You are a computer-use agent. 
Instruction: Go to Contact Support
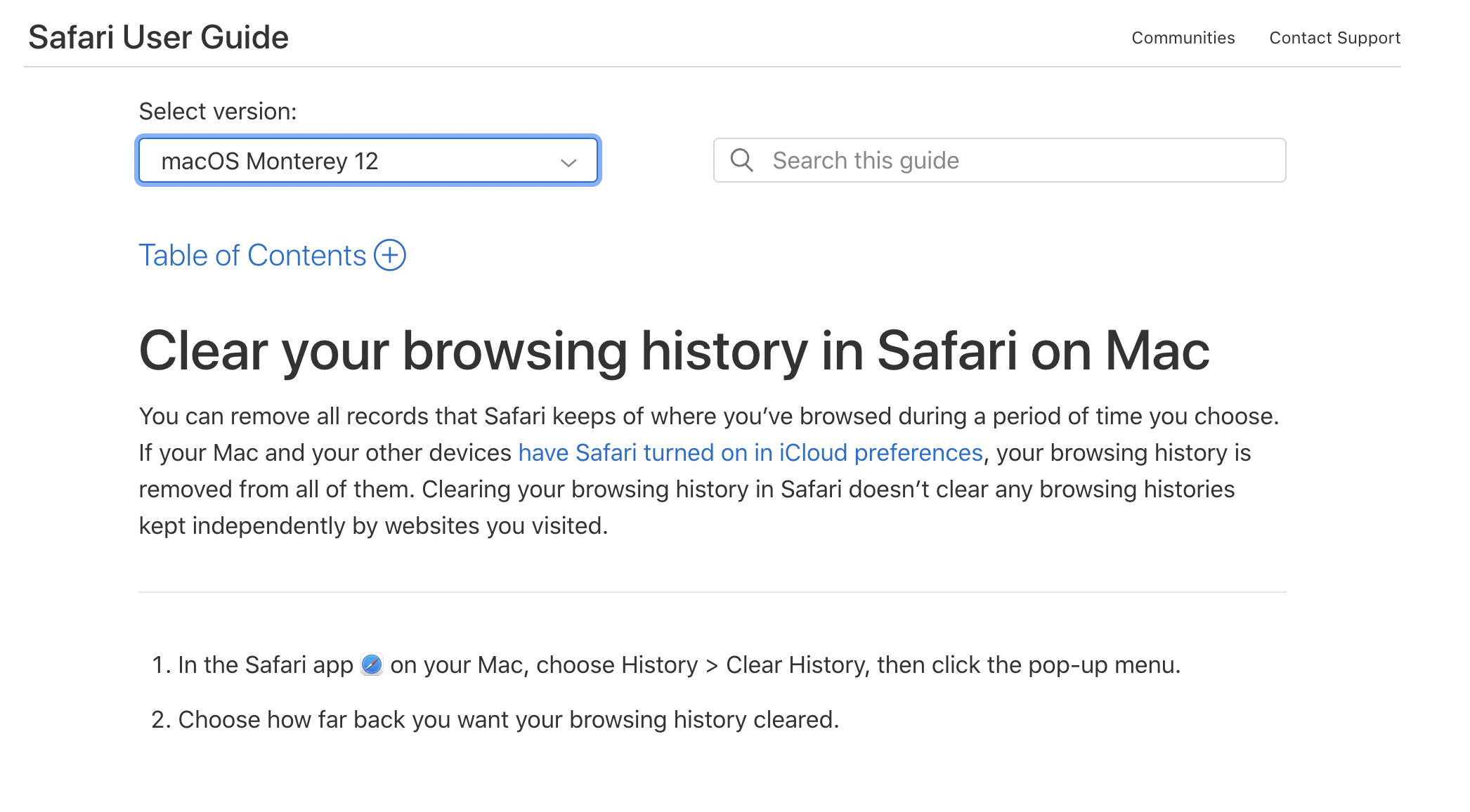coord(1334,38)
